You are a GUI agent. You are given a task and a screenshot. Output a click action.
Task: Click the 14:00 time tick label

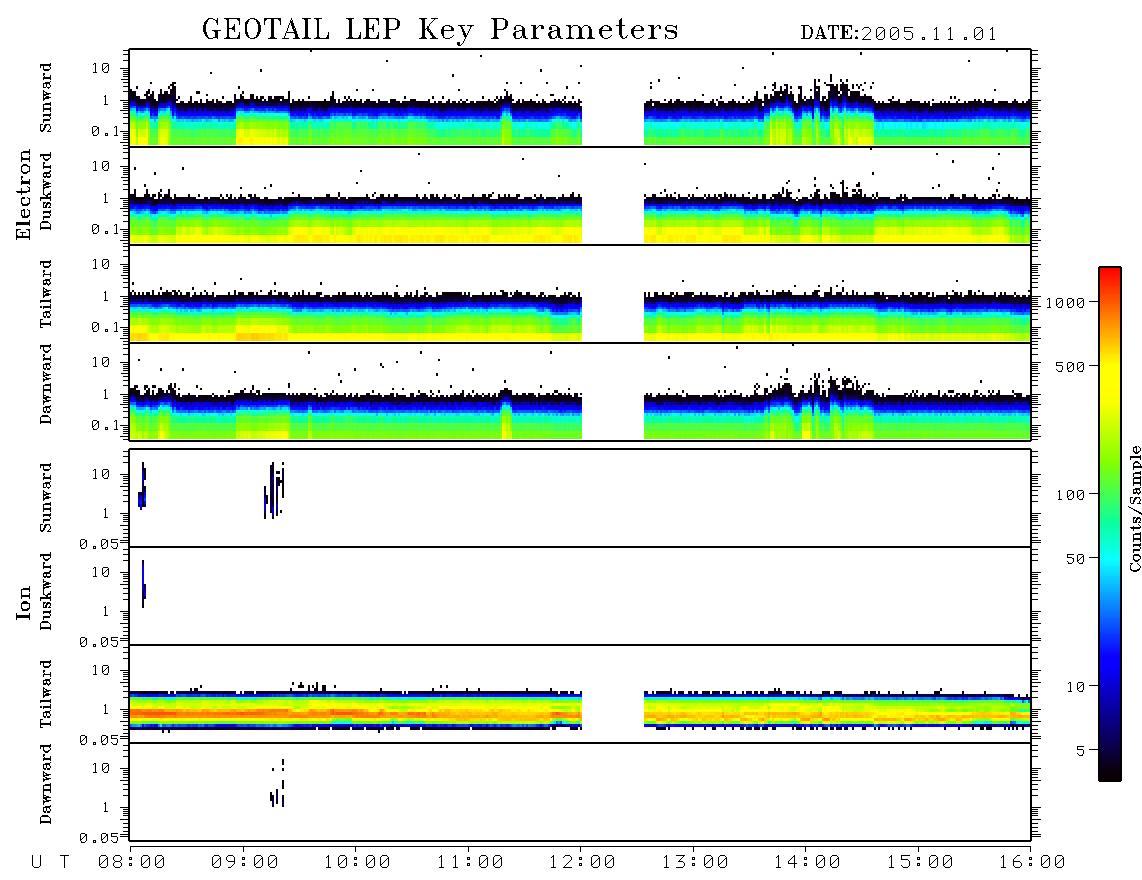[x=807, y=863]
